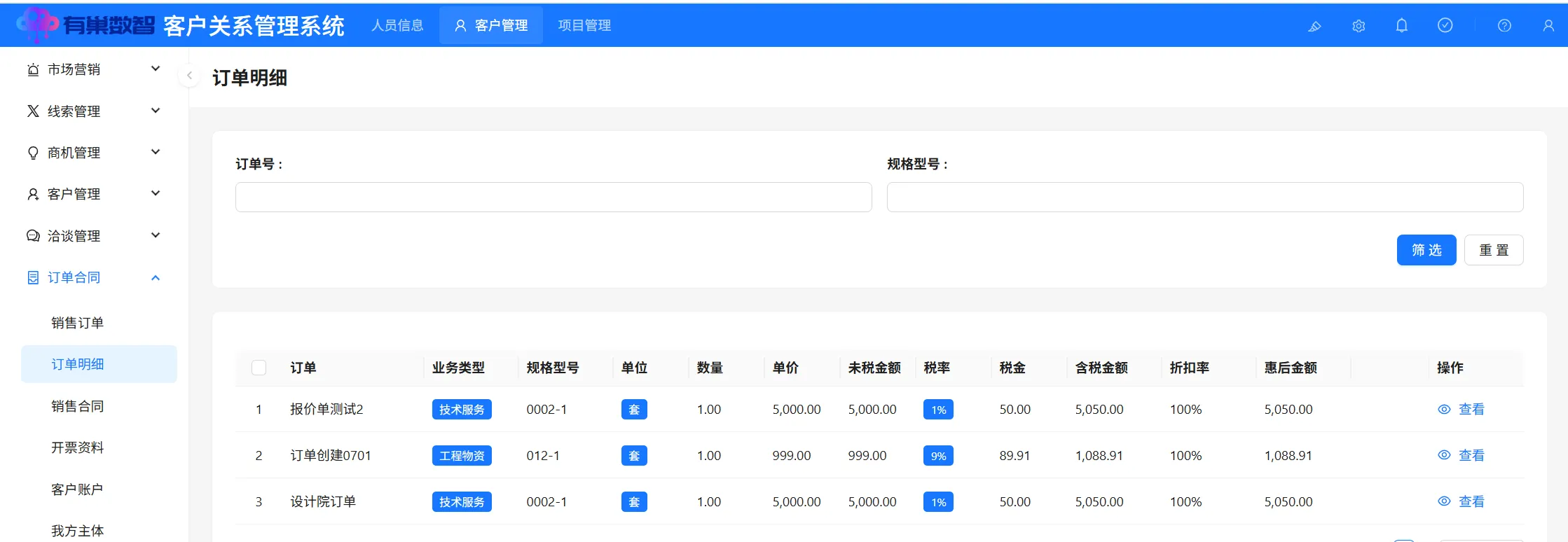Click the 含税金额 column header
1568x542 pixels.
point(1101,368)
